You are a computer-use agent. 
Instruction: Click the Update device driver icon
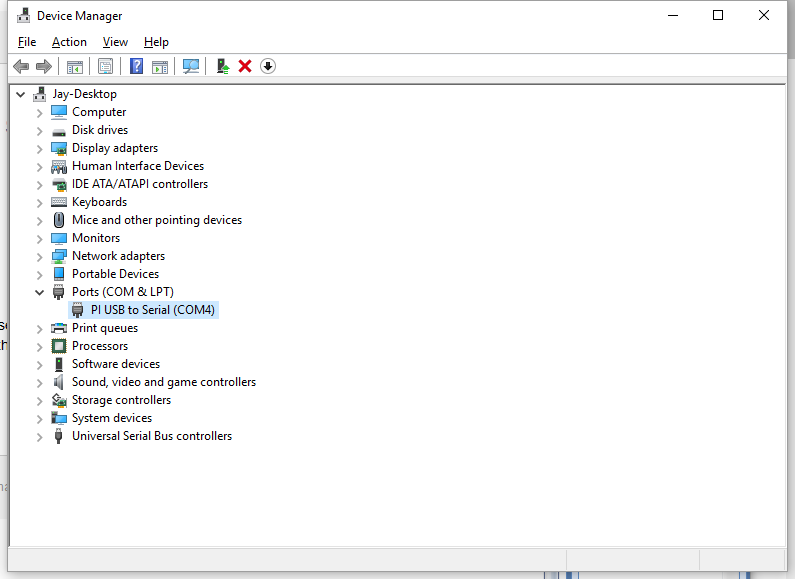pos(223,66)
